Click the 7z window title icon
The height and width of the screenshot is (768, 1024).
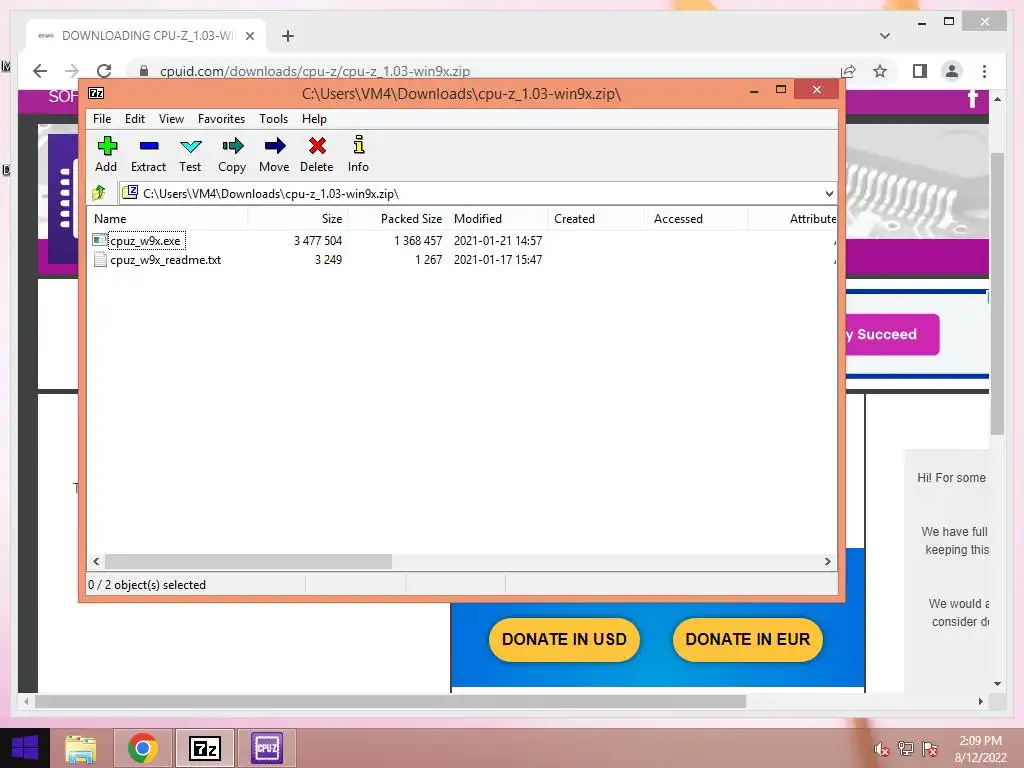[96, 93]
